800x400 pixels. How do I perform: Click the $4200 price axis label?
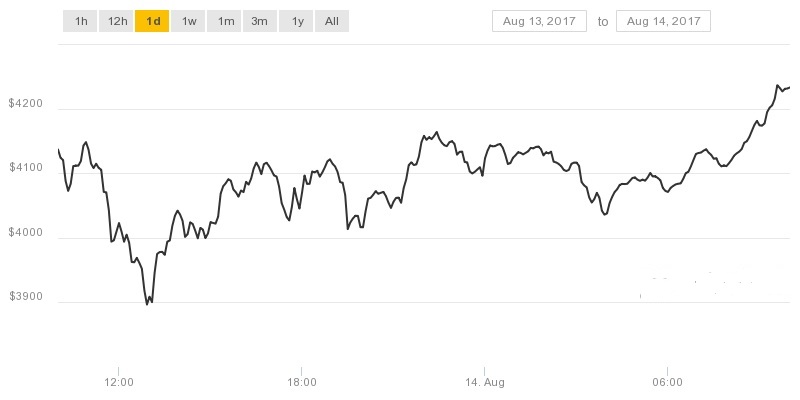[x=26, y=104]
